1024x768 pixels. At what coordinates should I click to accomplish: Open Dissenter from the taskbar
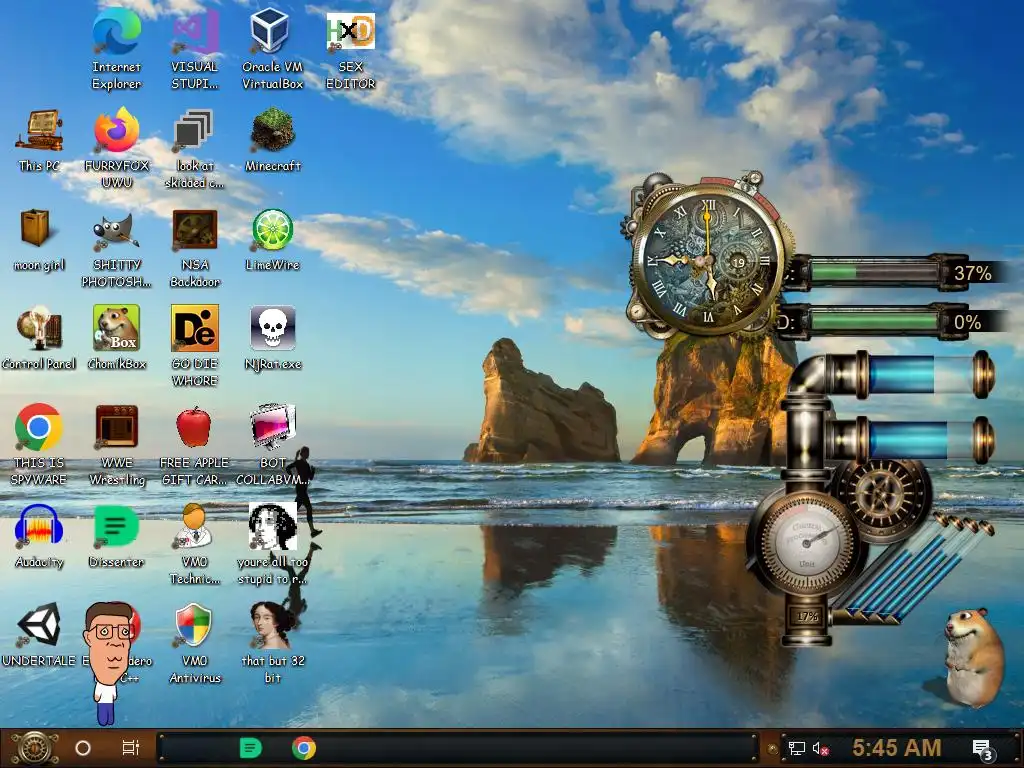click(x=251, y=748)
